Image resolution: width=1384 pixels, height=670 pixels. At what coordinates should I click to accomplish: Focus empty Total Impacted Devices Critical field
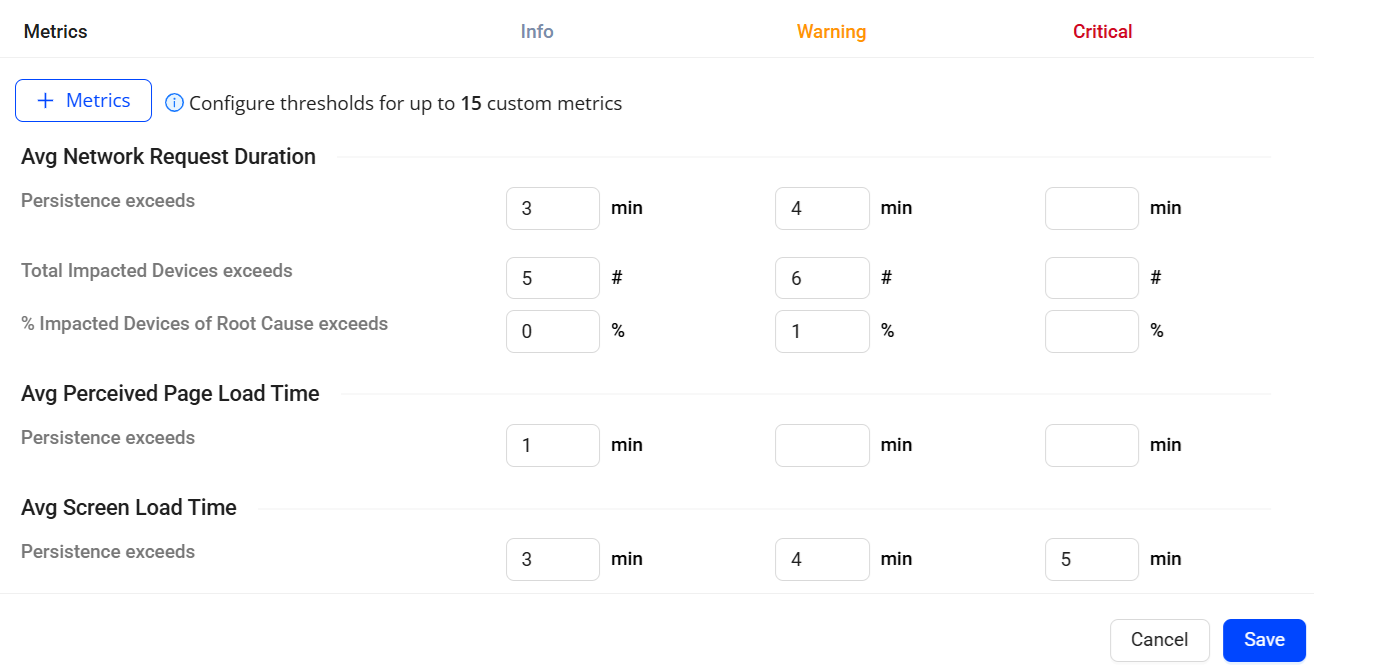1092,278
